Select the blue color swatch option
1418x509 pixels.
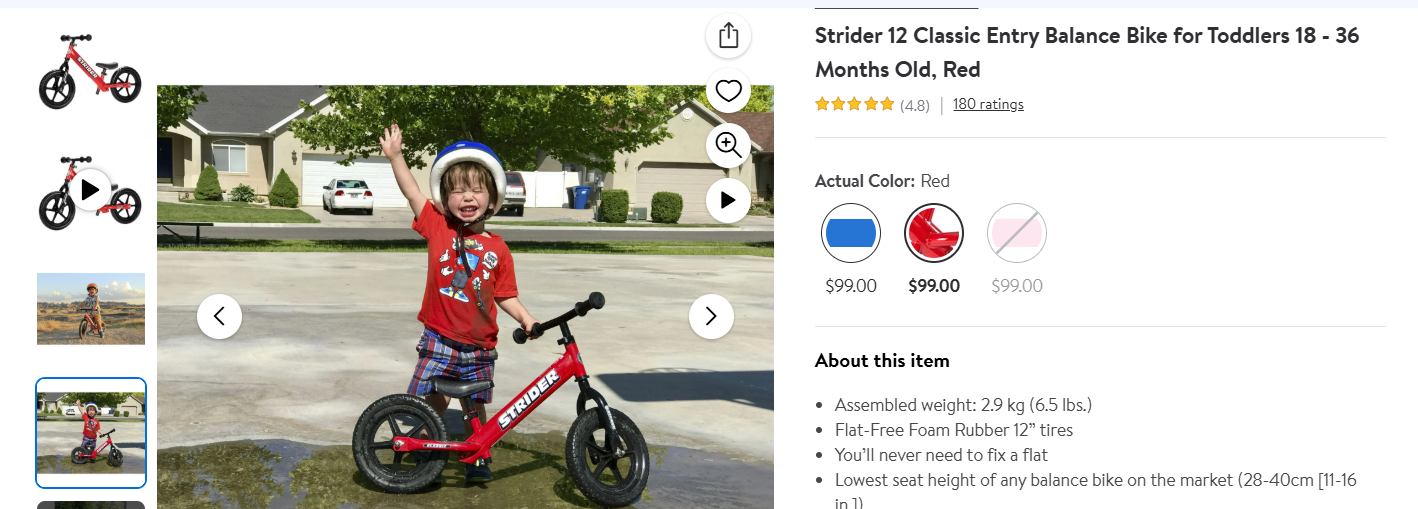click(851, 233)
